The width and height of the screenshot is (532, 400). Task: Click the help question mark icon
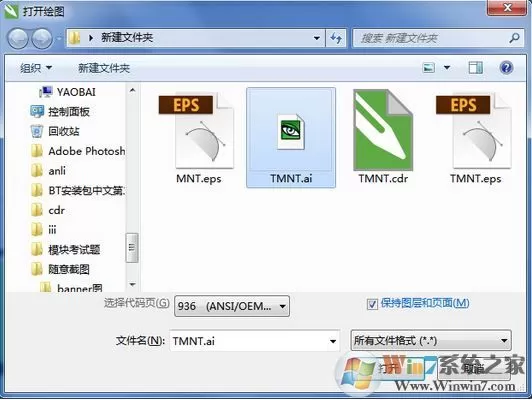[506, 68]
